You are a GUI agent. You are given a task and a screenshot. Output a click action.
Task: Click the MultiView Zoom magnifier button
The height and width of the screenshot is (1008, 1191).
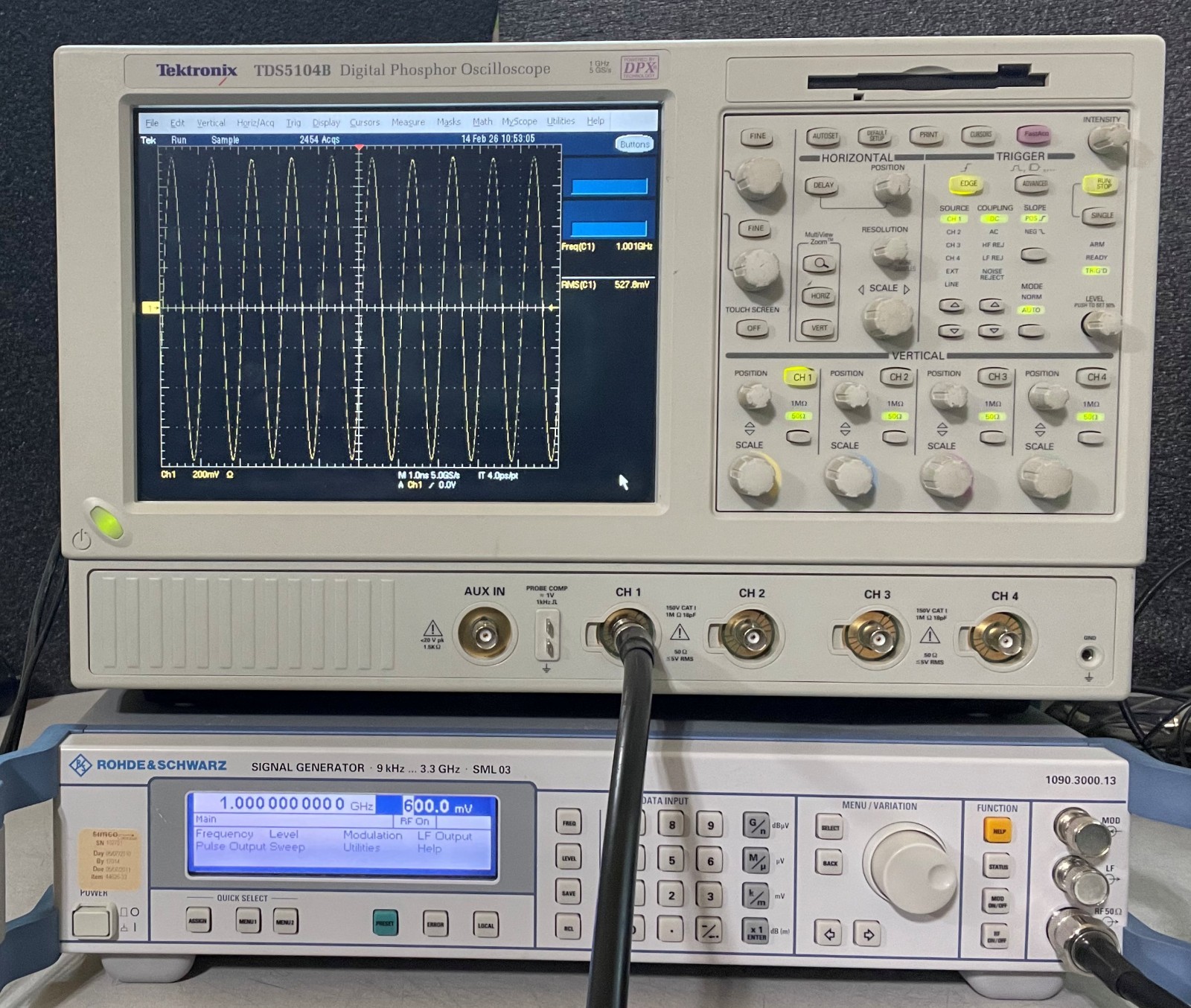[820, 264]
